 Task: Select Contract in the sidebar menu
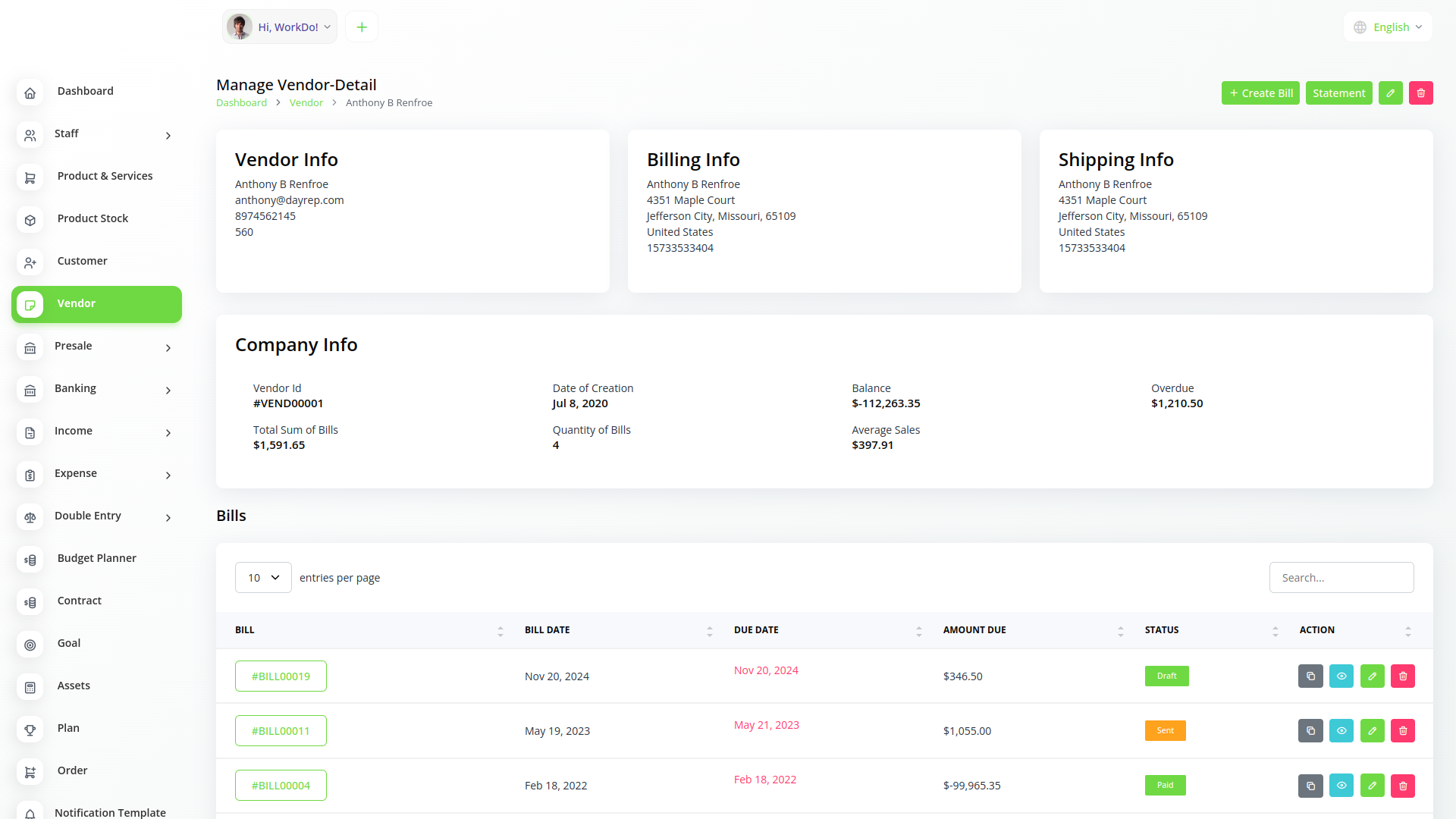click(79, 601)
